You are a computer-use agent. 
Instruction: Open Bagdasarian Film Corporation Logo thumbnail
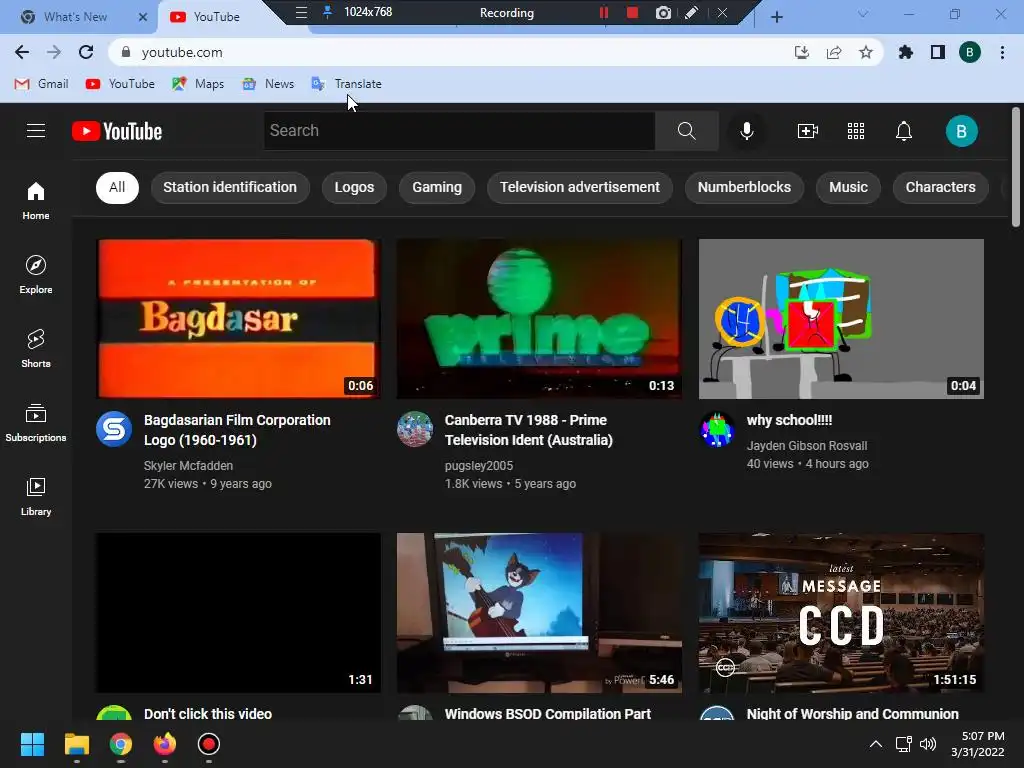tap(238, 319)
